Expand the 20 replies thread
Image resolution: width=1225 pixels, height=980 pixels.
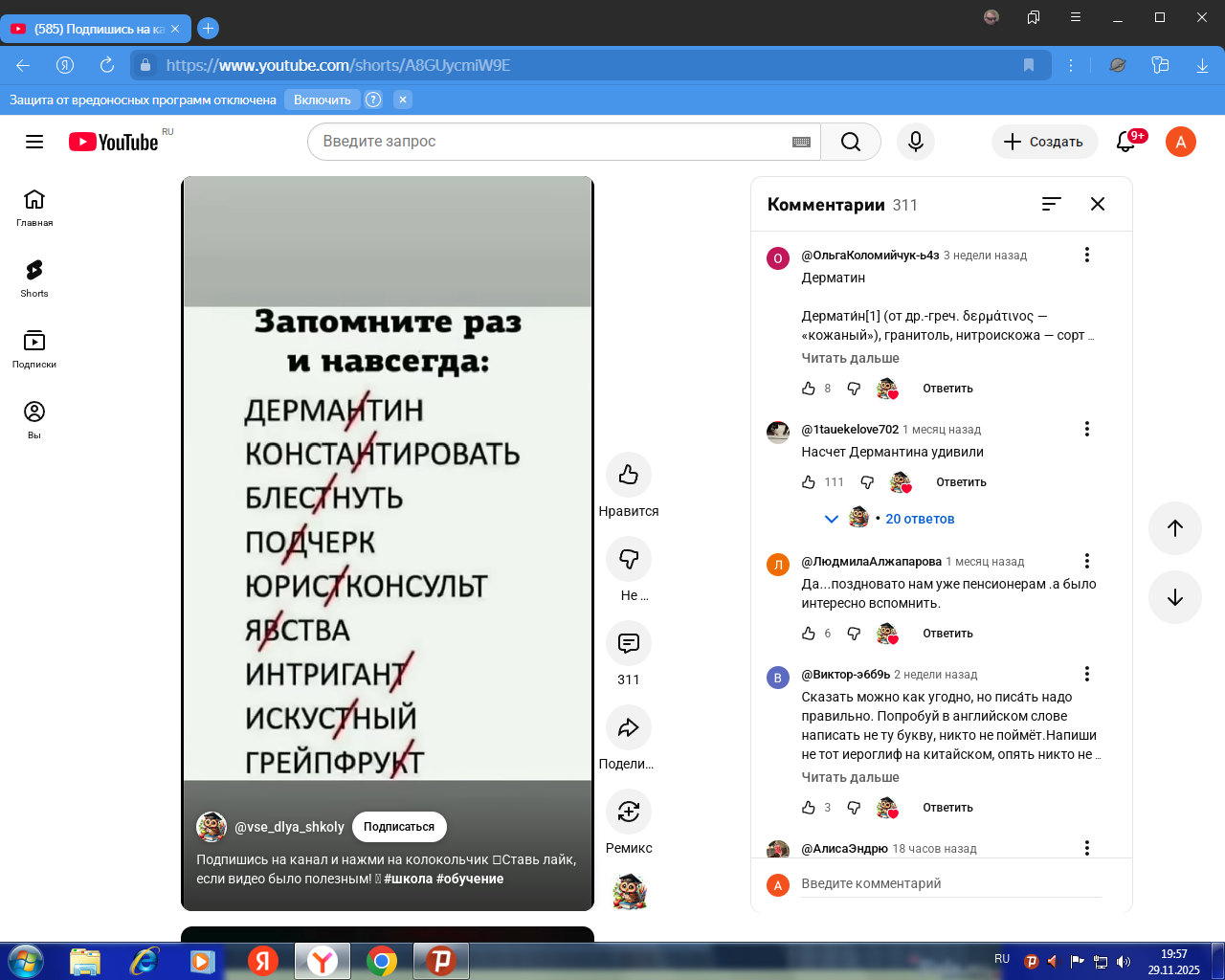pyautogui.click(x=919, y=519)
